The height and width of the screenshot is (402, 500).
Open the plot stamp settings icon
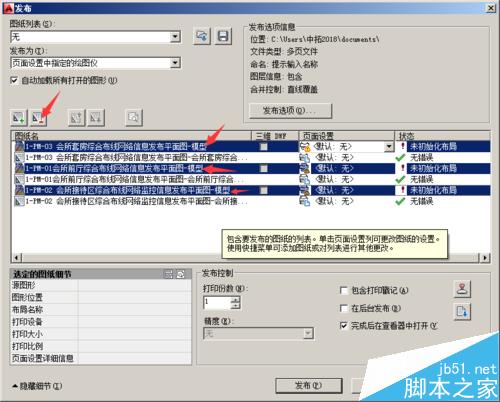pos(462,289)
